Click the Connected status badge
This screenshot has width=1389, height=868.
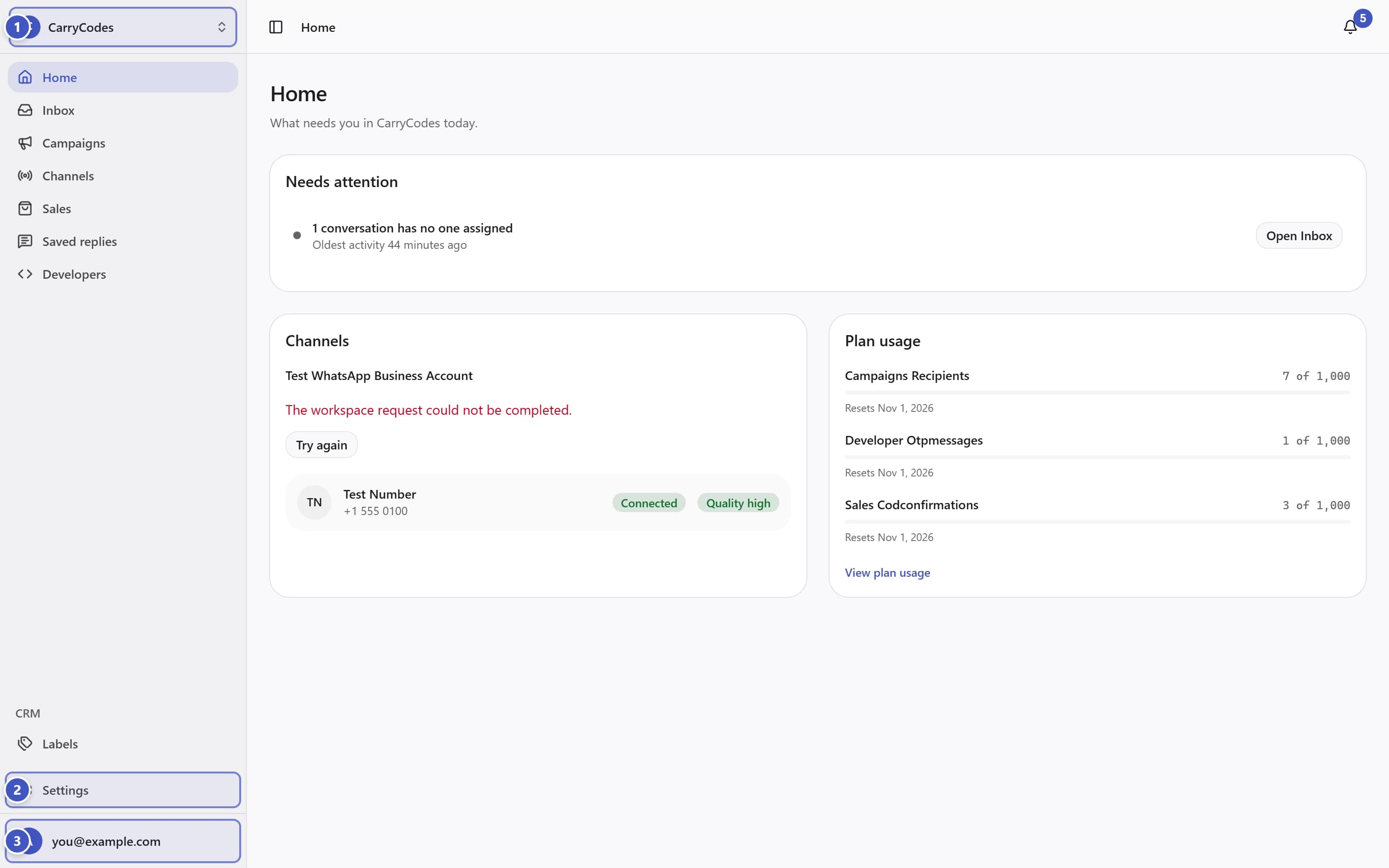click(x=649, y=503)
